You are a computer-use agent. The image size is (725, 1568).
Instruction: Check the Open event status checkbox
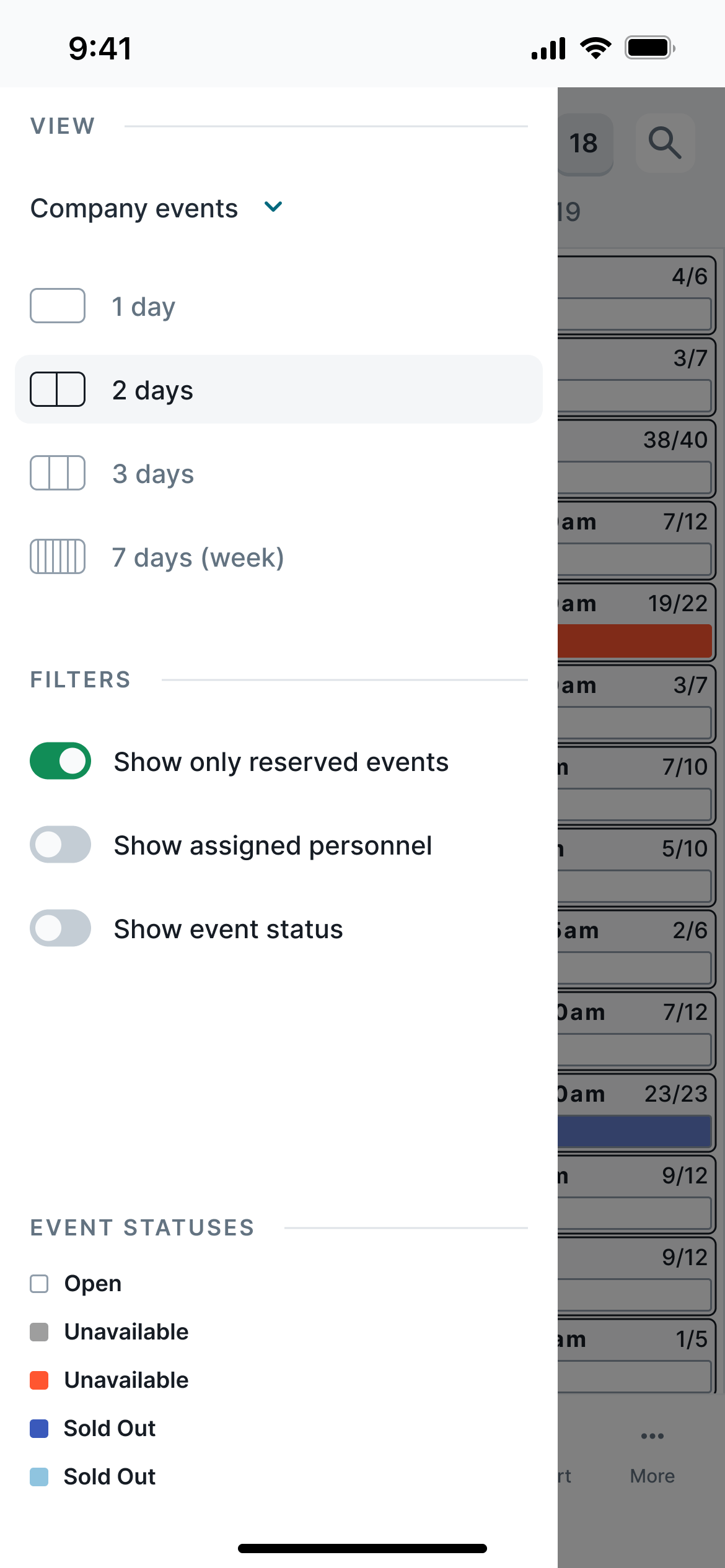pos(39,1283)
